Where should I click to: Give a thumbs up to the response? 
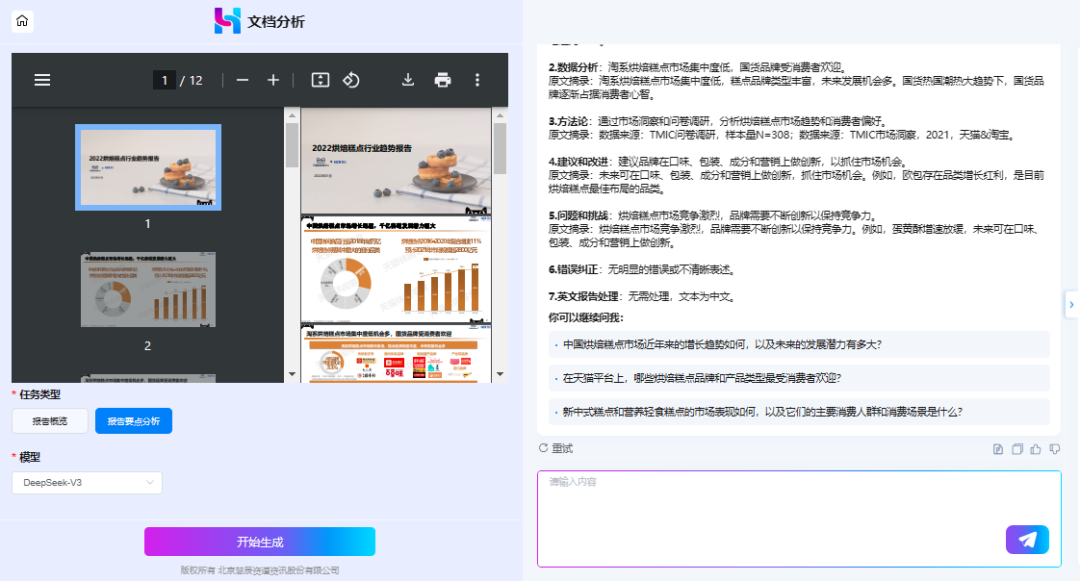1035,449
